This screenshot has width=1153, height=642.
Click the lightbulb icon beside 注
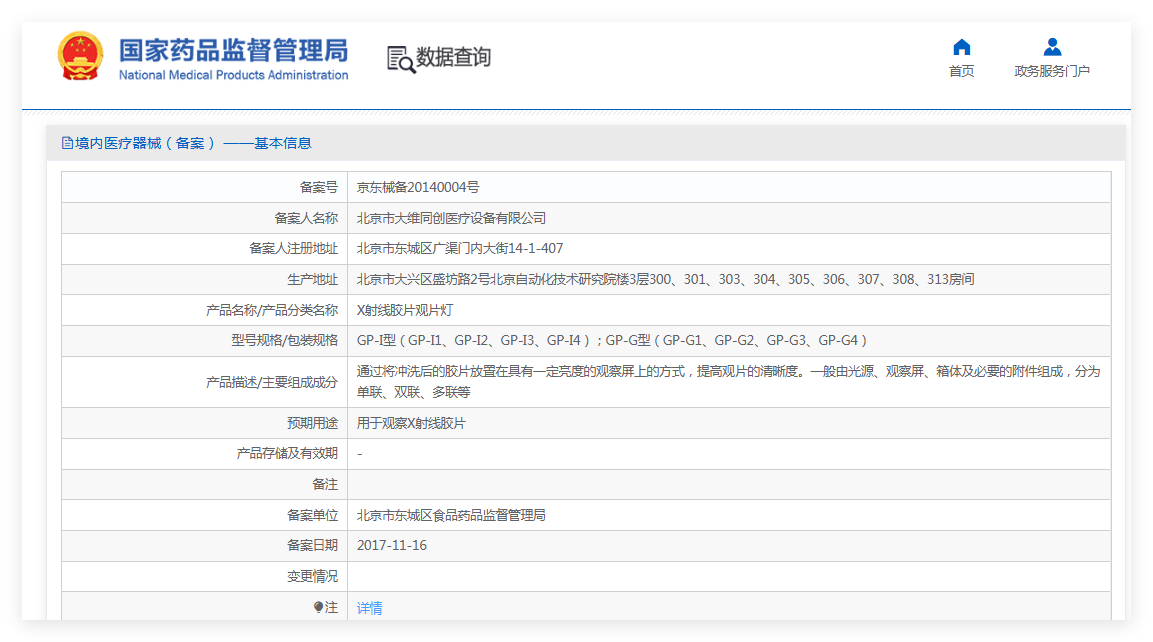coord(318,607)
